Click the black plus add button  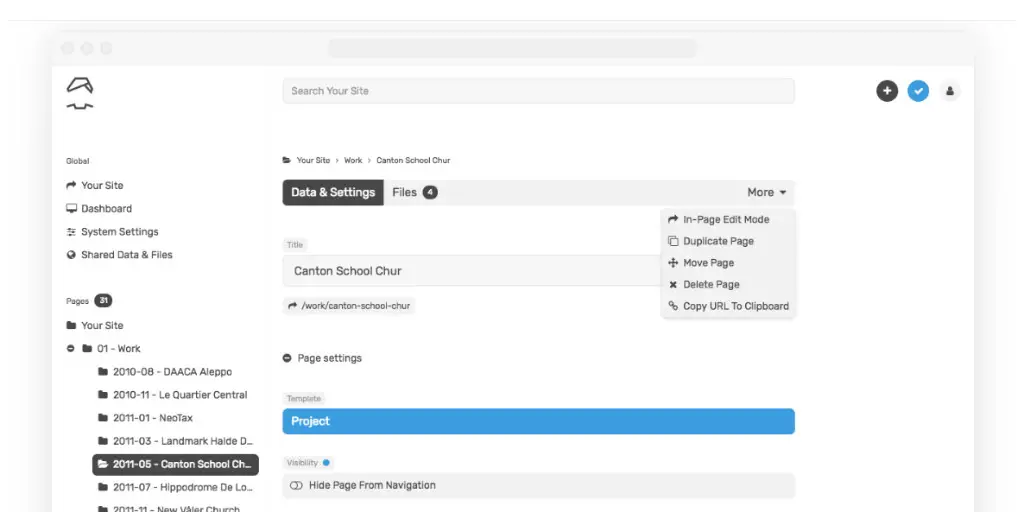(887, 91)
